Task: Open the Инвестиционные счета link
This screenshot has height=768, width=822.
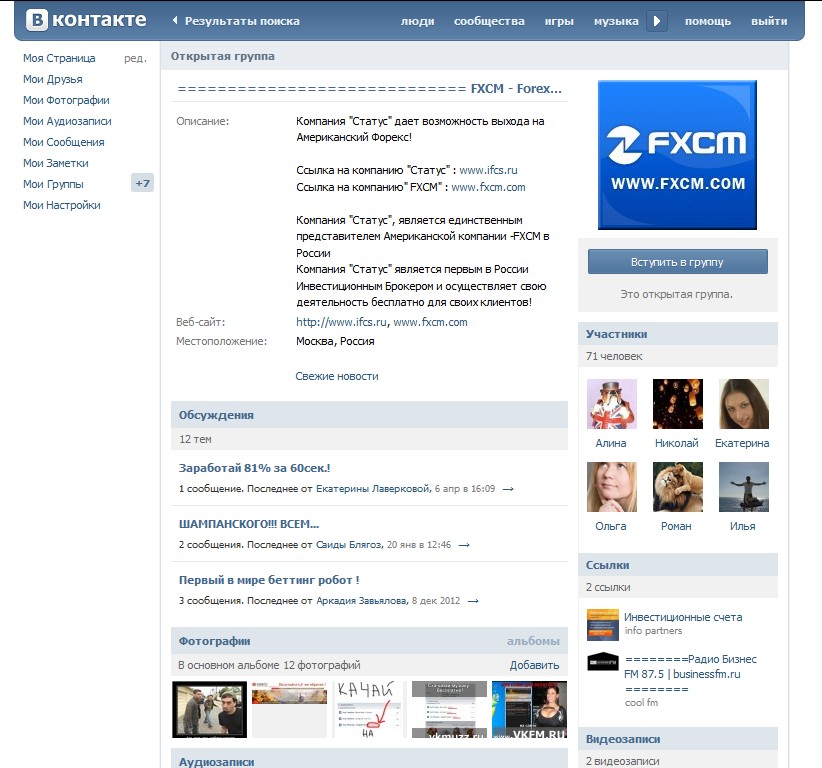Action: [x=683, y=617]
